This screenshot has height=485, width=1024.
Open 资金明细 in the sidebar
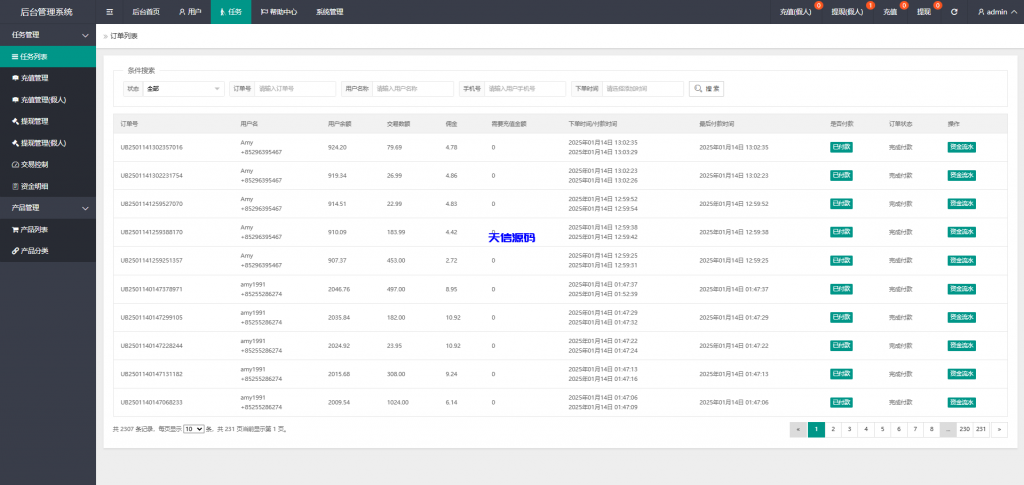pyautogui.click(x=48, y=186)
